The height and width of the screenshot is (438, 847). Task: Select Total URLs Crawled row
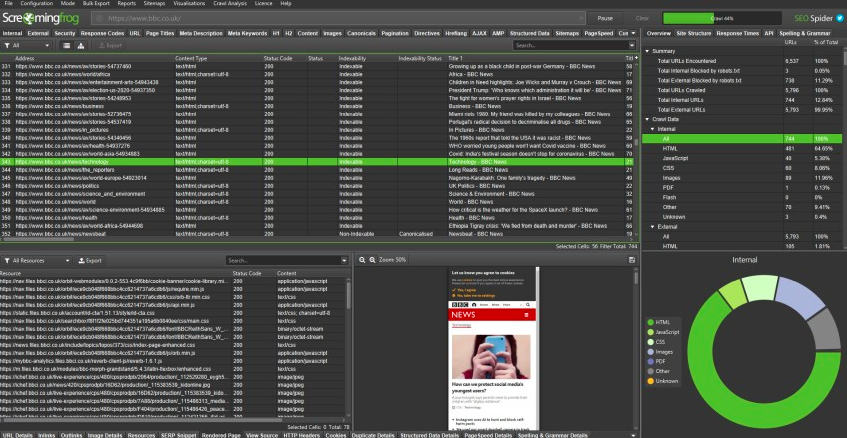[743, 90]
